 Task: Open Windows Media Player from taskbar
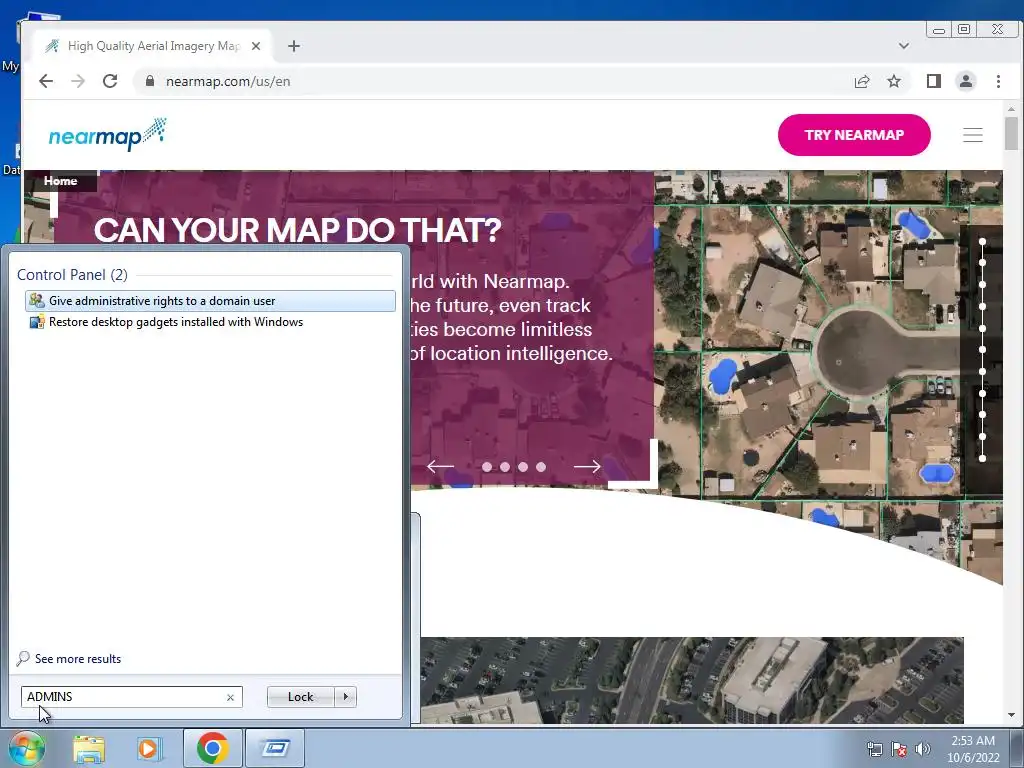(149, 748)
